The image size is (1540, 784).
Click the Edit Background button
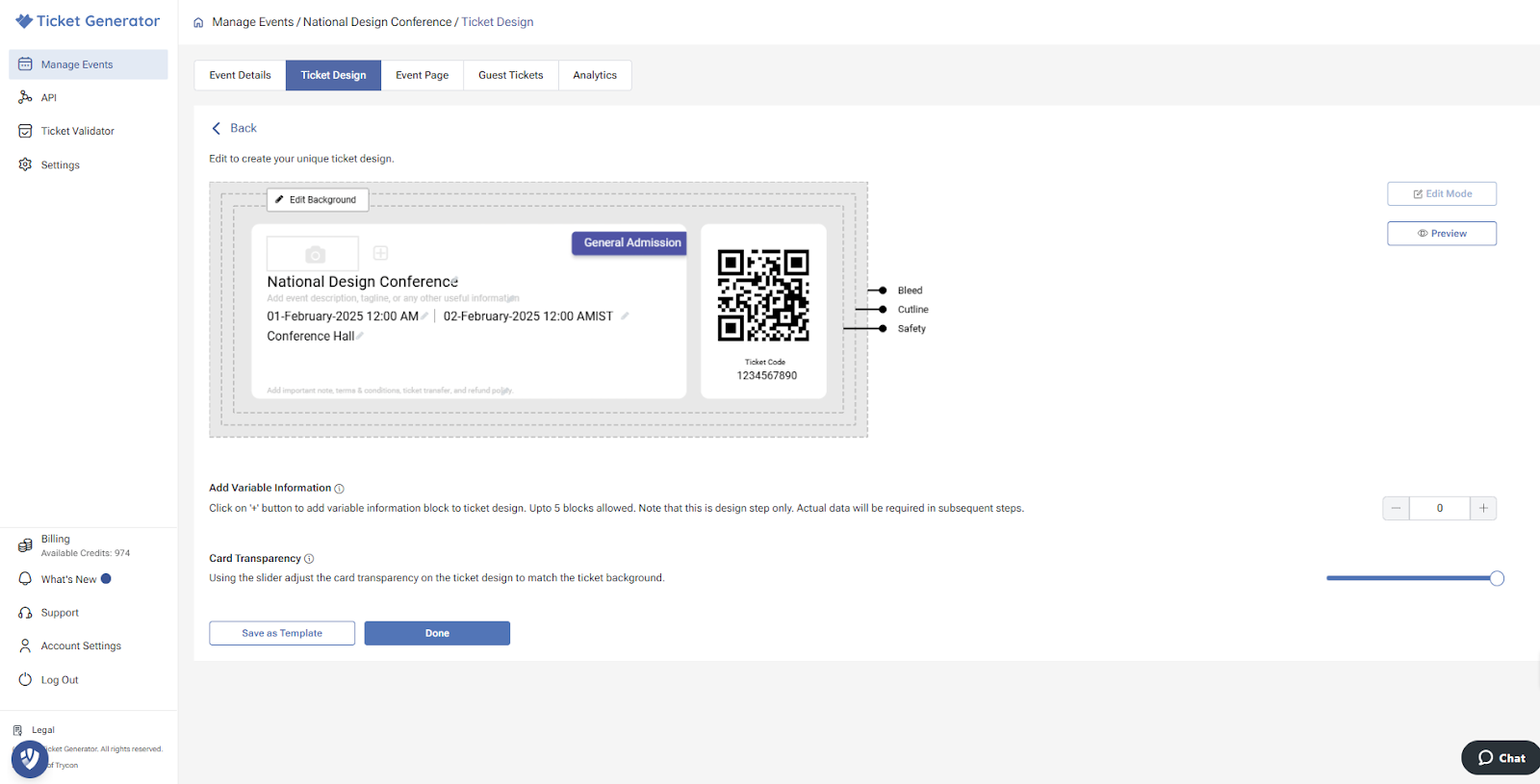tap(318, 199)
